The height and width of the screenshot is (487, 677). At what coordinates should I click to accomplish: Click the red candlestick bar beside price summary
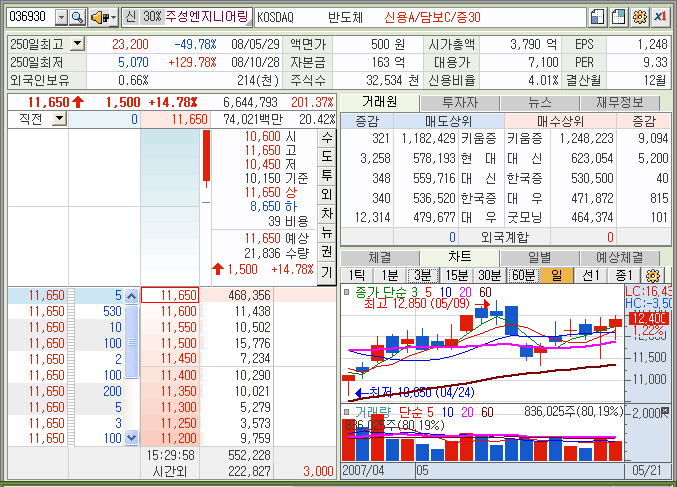pyautogui.click(x=205, y=155)
